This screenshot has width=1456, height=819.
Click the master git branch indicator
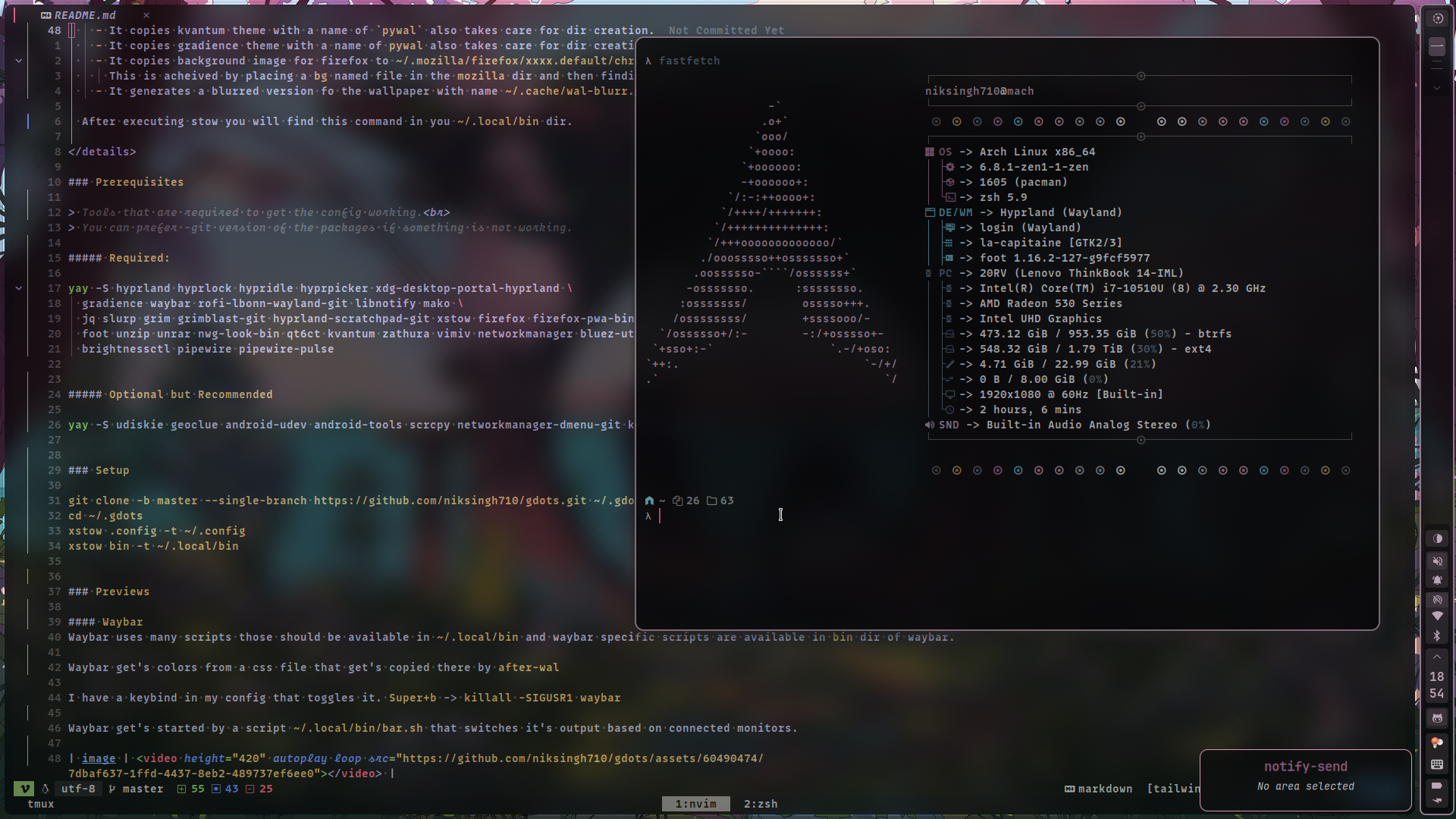tap(136, 789)
